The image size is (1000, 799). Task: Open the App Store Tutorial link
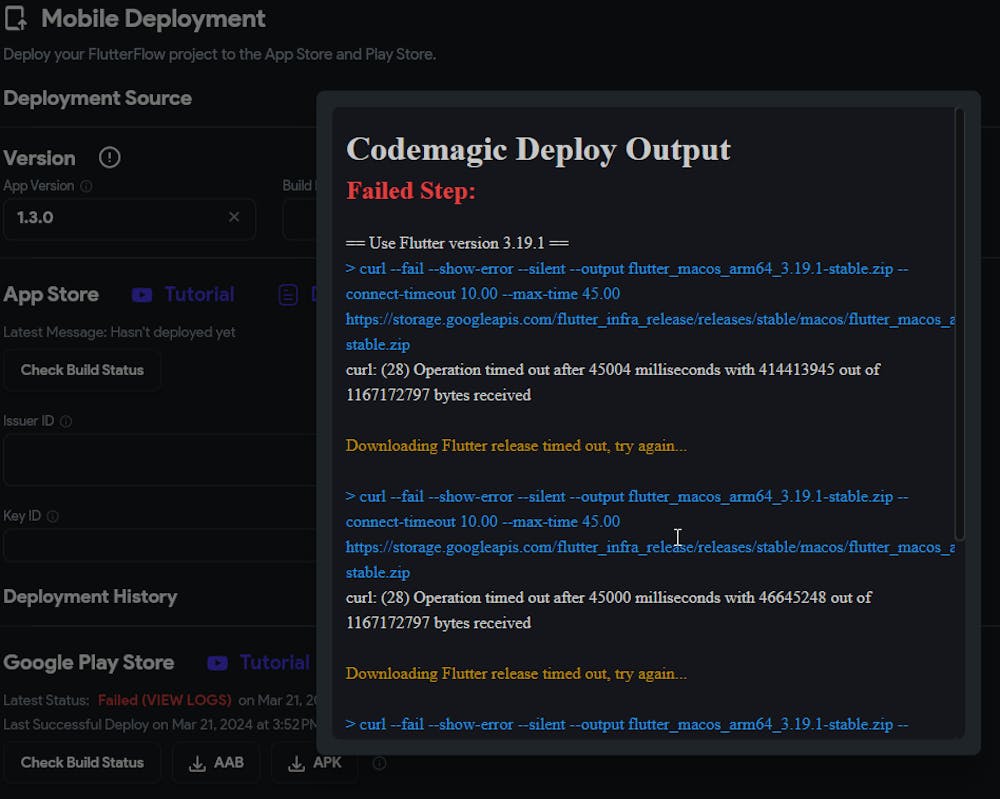[199, 295]
